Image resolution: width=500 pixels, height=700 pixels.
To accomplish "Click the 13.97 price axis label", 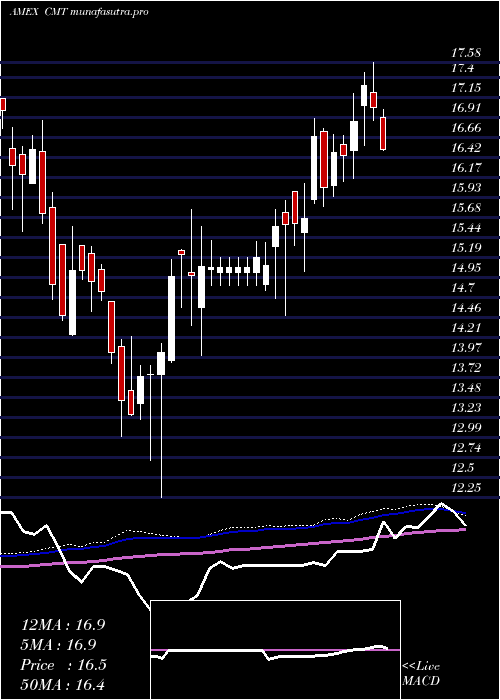I will pyautogui.click(x=466, y=348).
